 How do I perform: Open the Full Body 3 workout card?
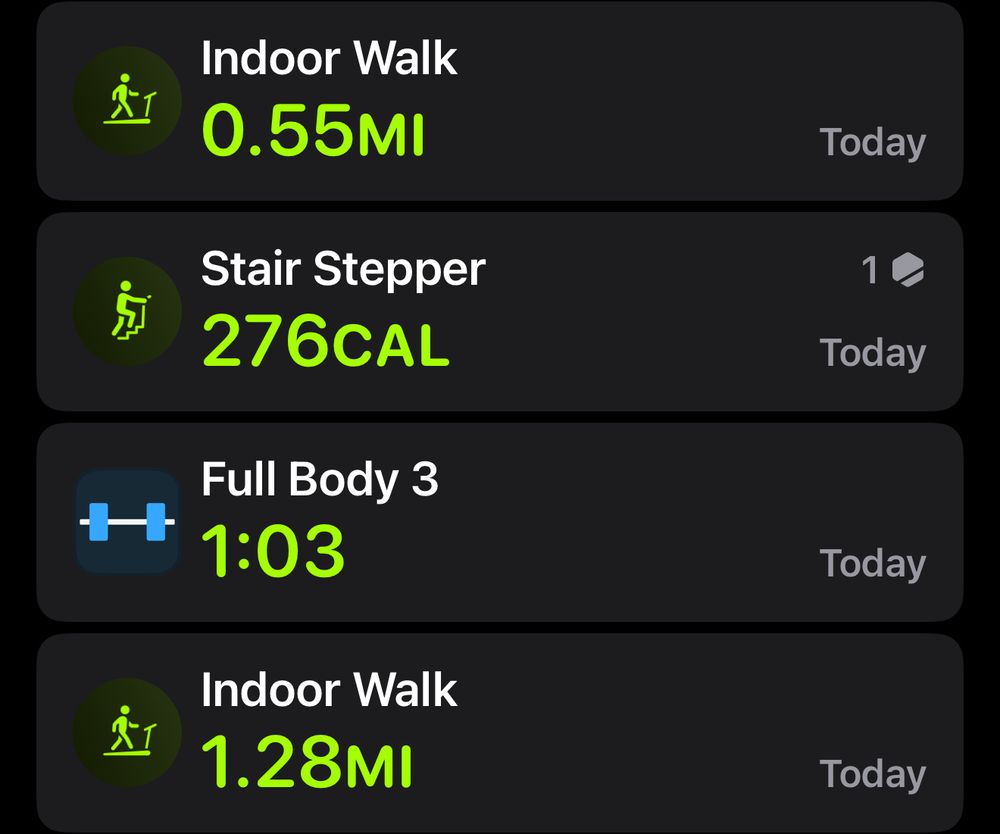click(x=500, y=521)
